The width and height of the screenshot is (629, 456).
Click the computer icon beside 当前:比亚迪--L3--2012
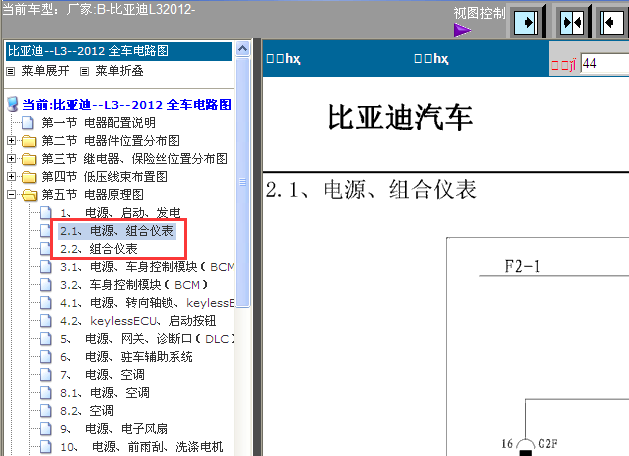(13, 104)
